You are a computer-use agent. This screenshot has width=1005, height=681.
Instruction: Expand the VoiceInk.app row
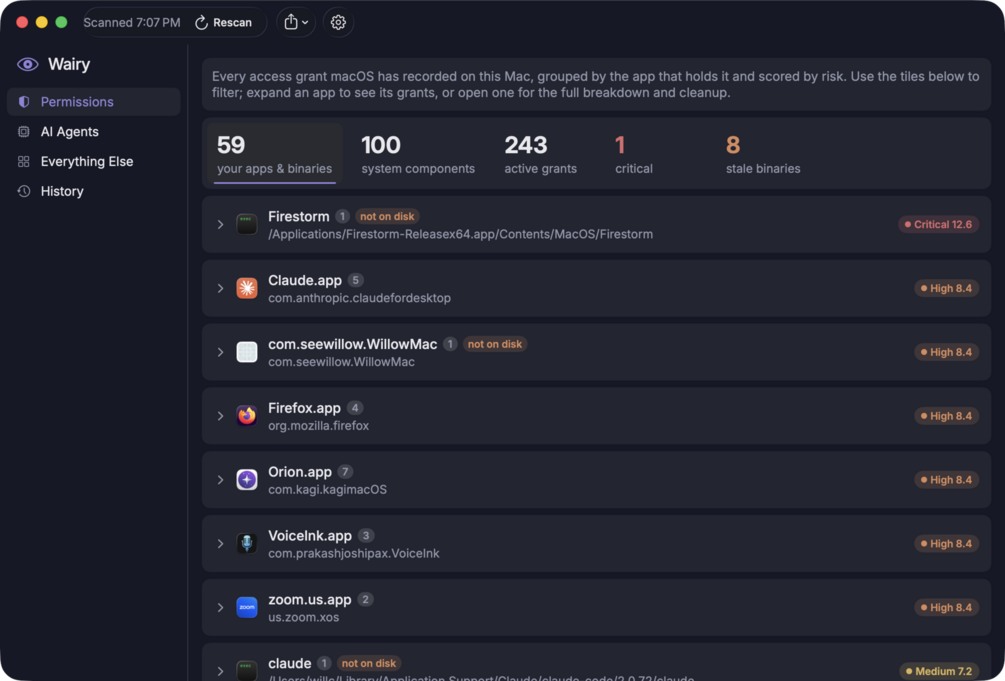pyautogui.click(x=220, y=544)
